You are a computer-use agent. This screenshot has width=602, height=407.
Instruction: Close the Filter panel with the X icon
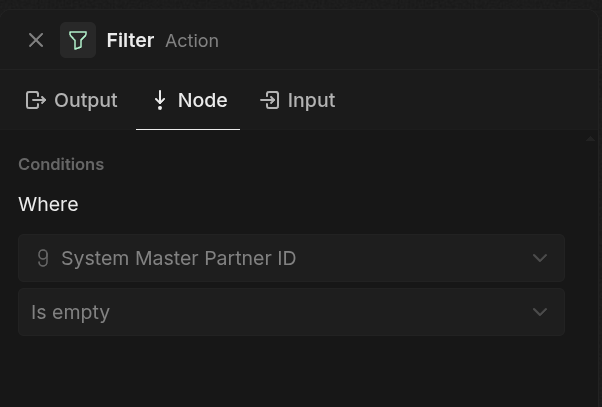(36, 40)
